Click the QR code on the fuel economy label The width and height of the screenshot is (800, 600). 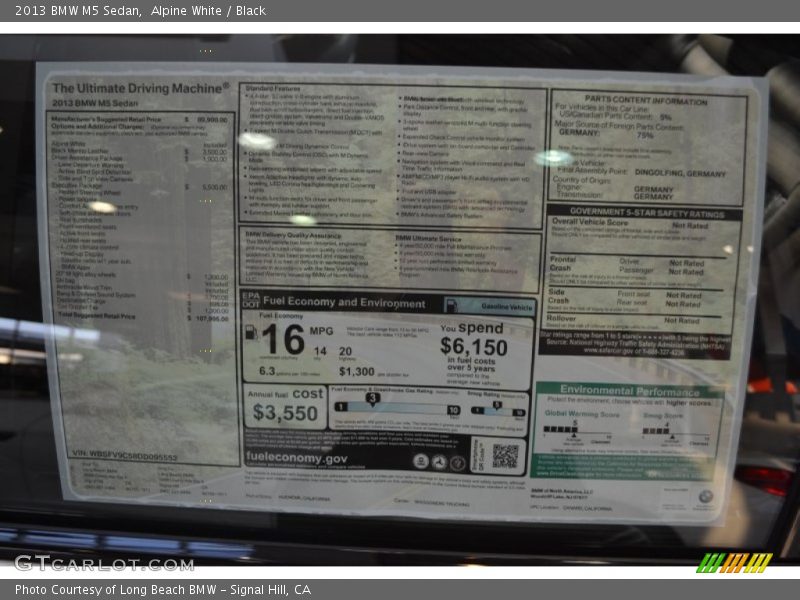click(x=506, y=456)
